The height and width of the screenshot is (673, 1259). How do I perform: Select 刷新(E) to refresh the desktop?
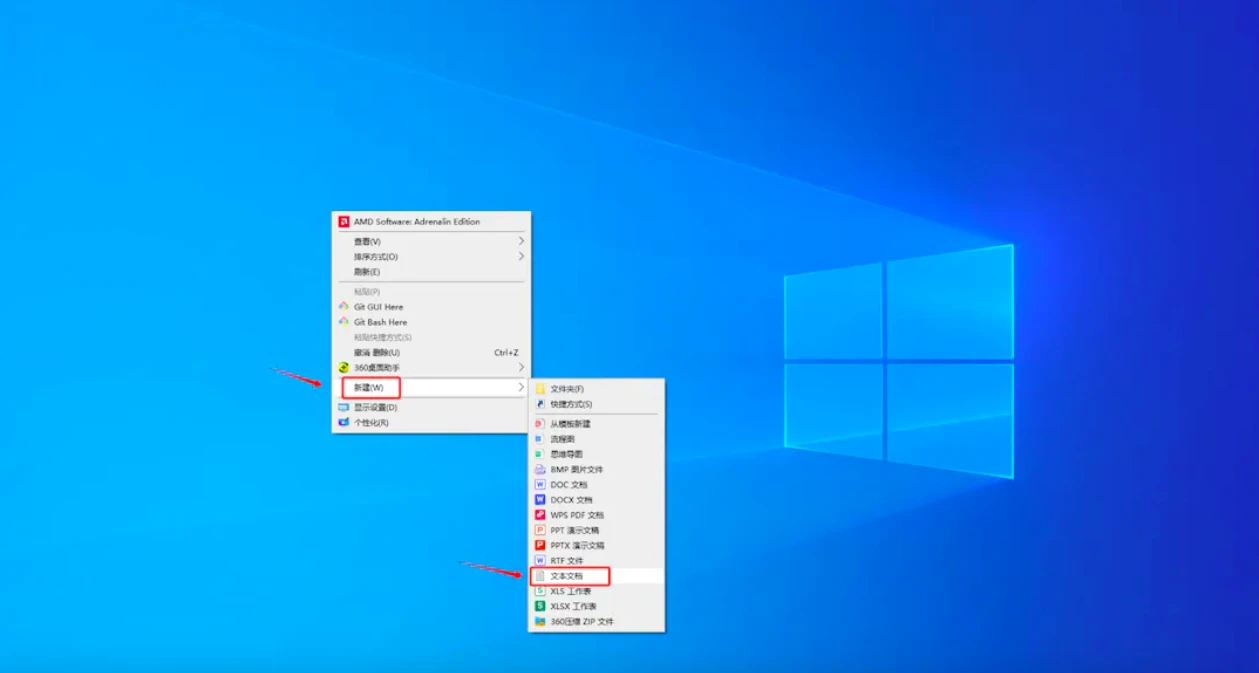pos(367,272)
